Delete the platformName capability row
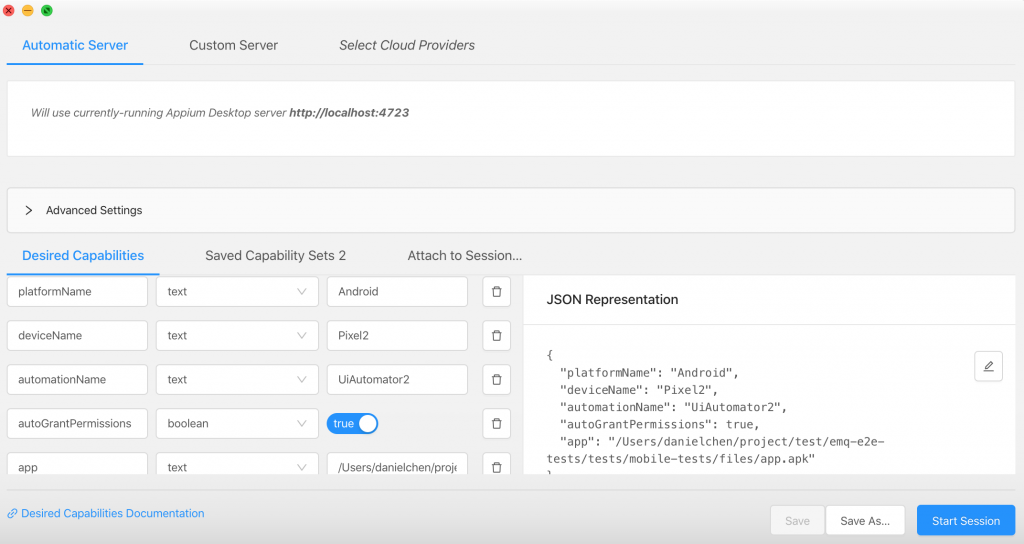The height and width of the screenshot is (544, 1024). (x=496, y=292)
